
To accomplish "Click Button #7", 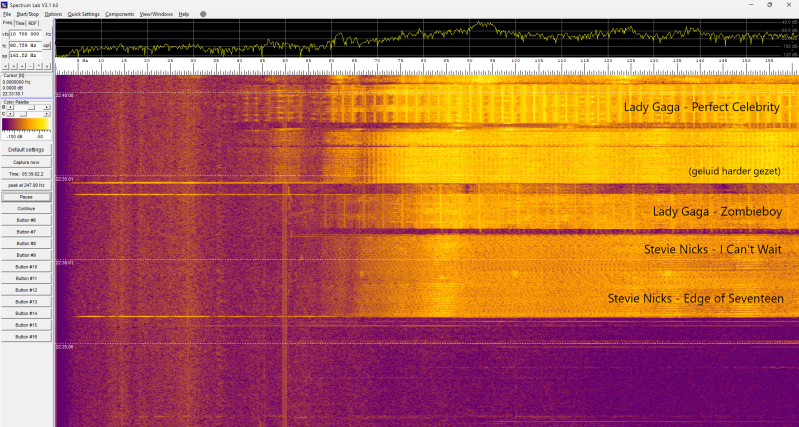I will [x=26, y=232].
